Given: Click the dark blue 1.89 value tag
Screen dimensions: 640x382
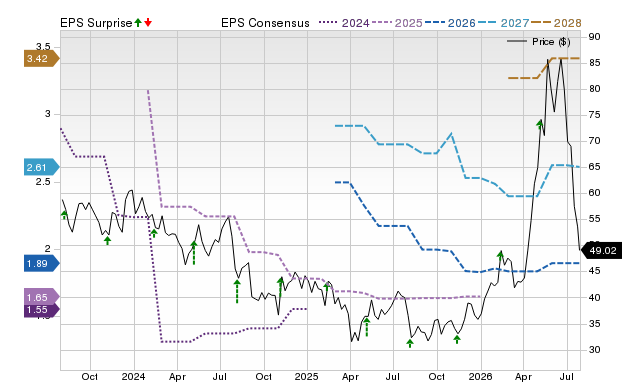Looking at the screenshot, I should tap(42, 264).
